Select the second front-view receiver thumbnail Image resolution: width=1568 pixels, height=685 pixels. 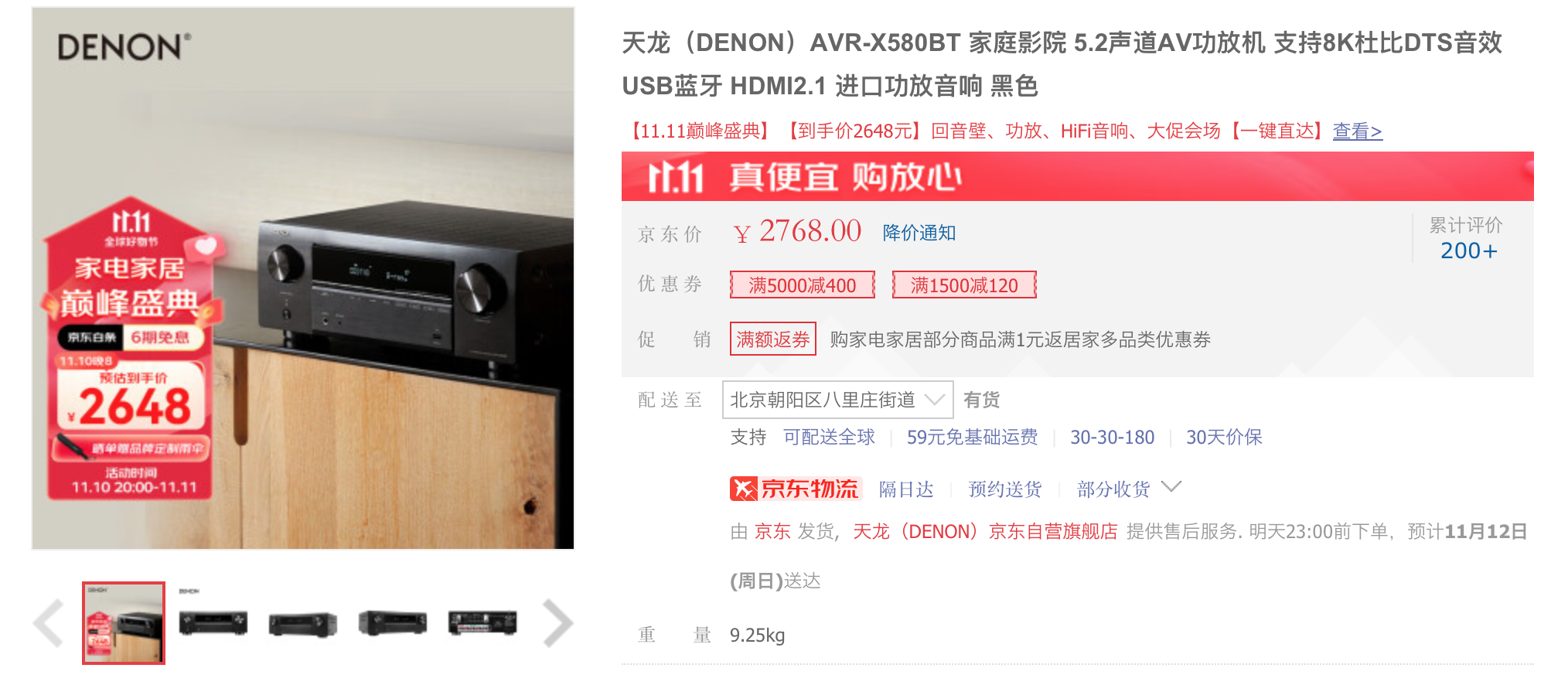point(213,623)
